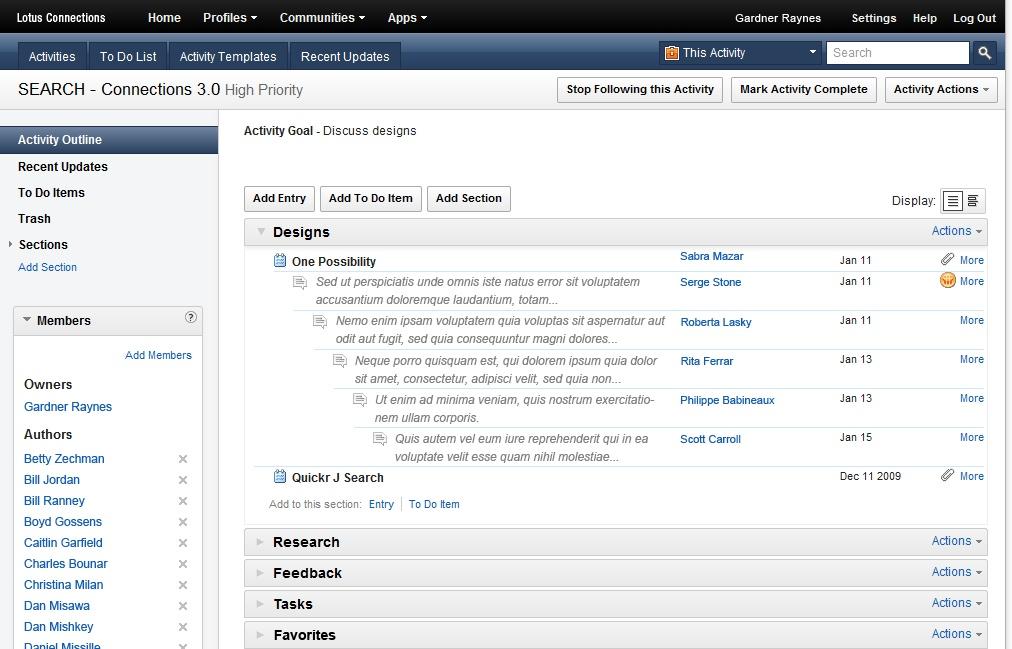This screenshot has height=649, width=1012.
Task: Click the search magnifier icon
Action: coord(984,53)
